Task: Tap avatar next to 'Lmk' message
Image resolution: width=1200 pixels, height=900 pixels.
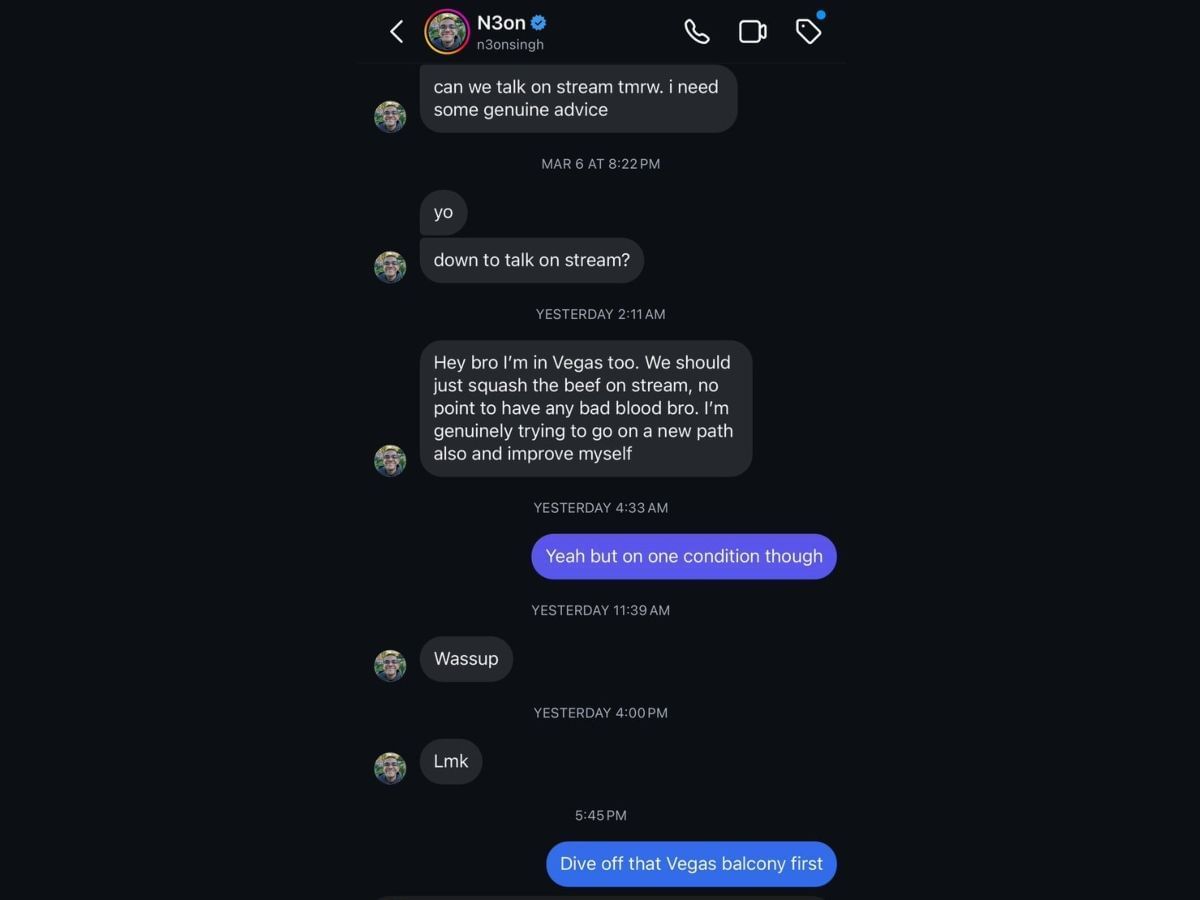Action: click(x=390, y=768)
